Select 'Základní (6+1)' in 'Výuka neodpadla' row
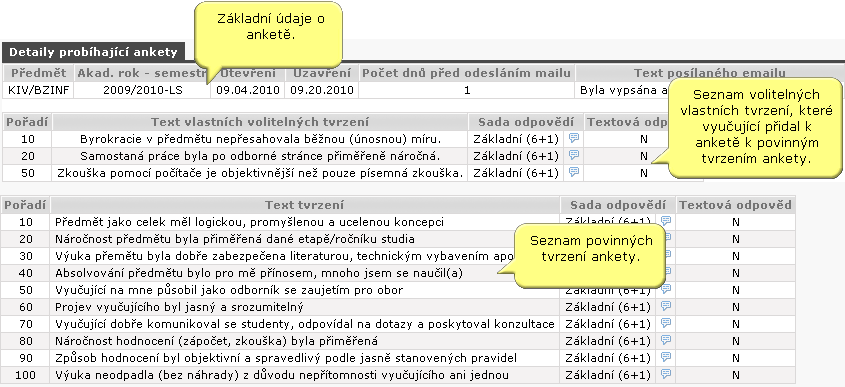Viewport: 845px width, 387px height. click(608, 375)
